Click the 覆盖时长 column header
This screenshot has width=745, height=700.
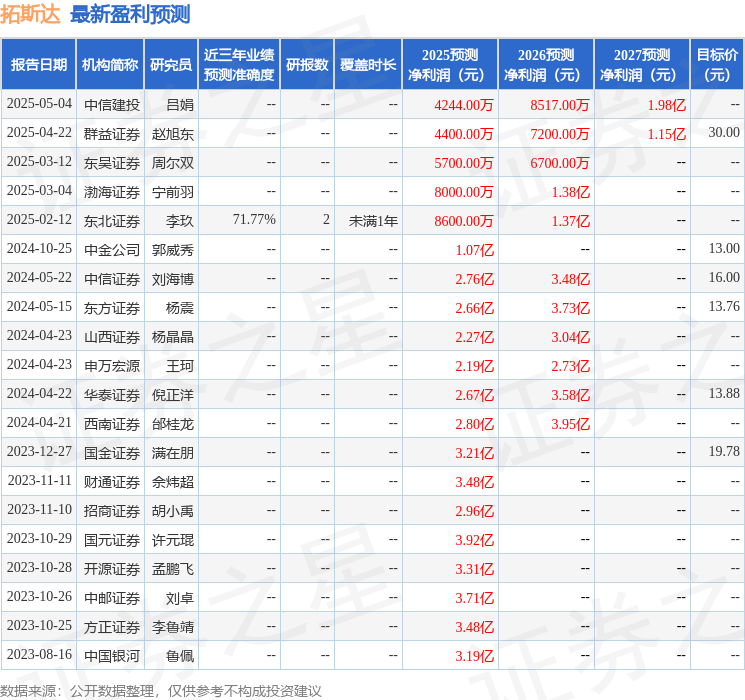coord(368,65)
